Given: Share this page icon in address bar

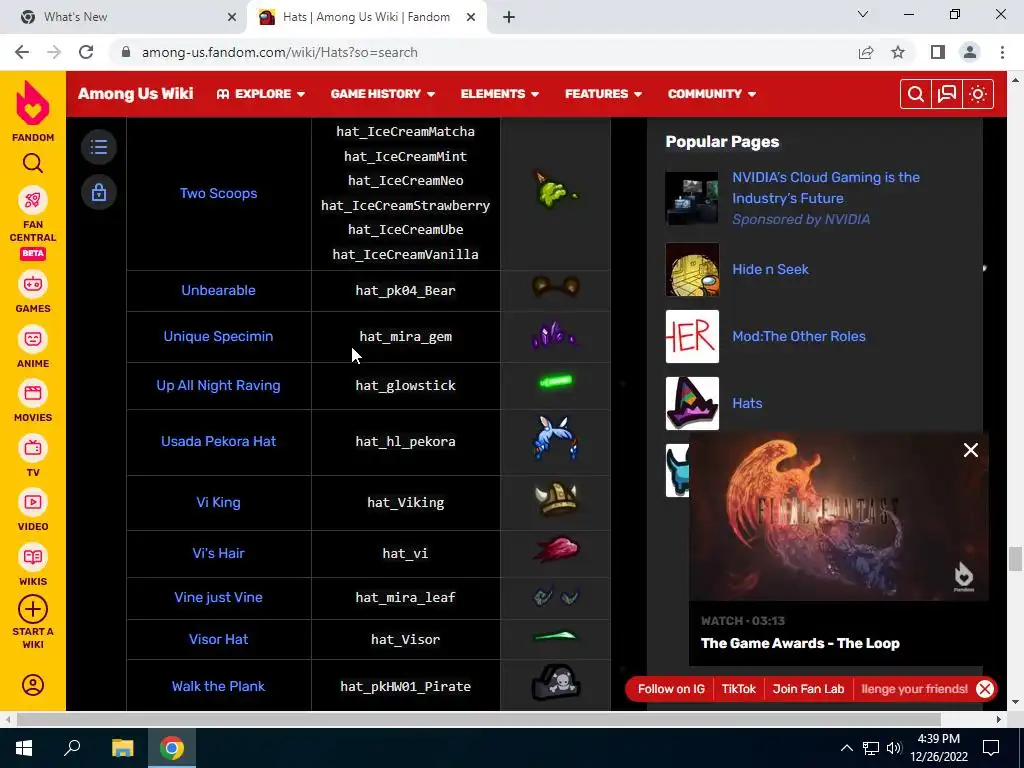Looking at the screenshot, I should 866,52.
